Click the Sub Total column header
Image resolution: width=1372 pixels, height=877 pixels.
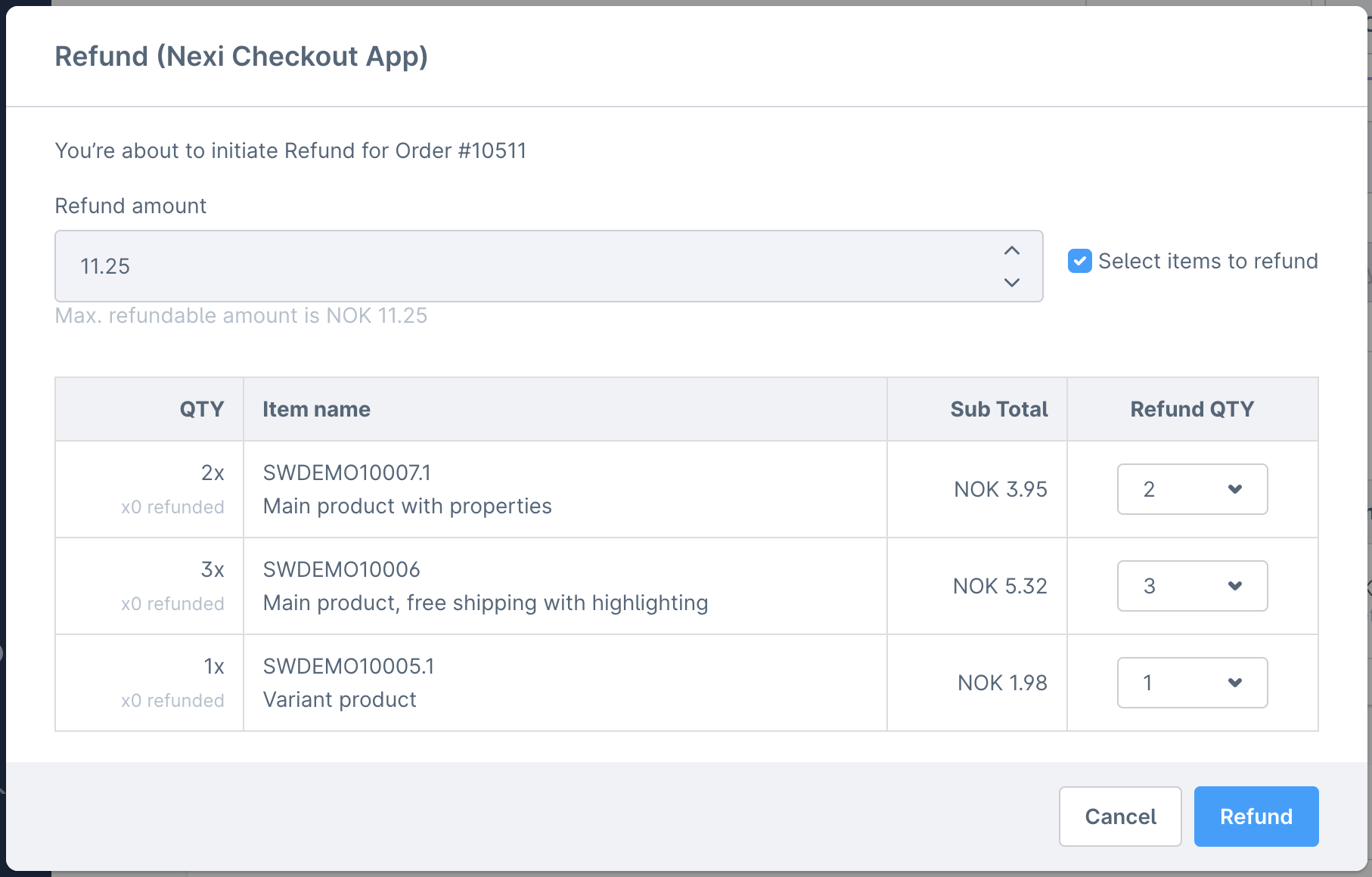(x=998, y=409)
